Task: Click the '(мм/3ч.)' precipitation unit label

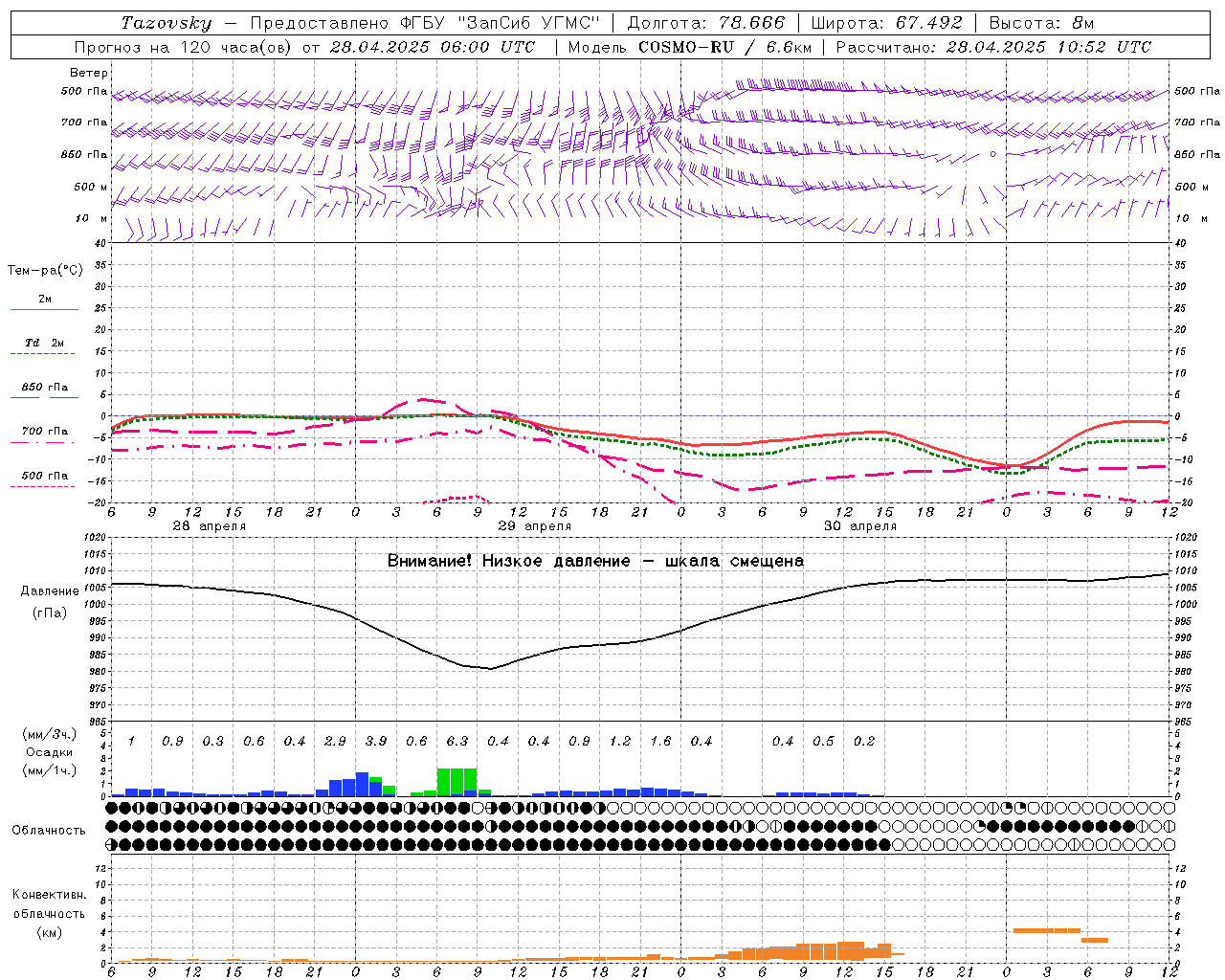Action: 50,735
